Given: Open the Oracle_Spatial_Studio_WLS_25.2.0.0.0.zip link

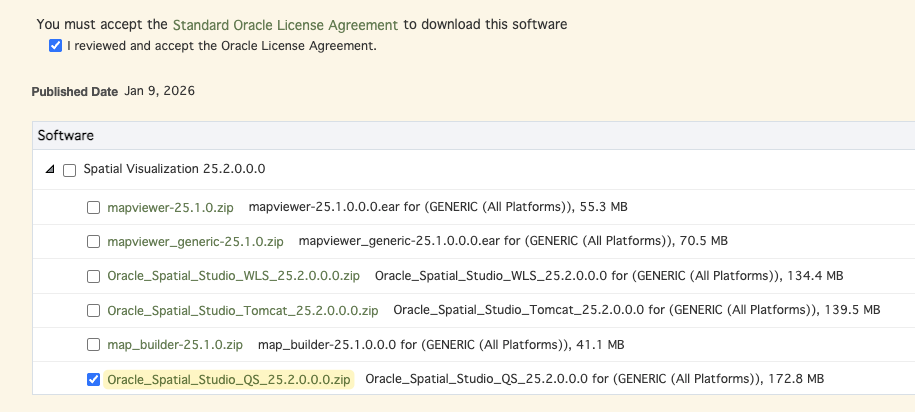Looking at the screenshot, I should click(x=235, y=276).
